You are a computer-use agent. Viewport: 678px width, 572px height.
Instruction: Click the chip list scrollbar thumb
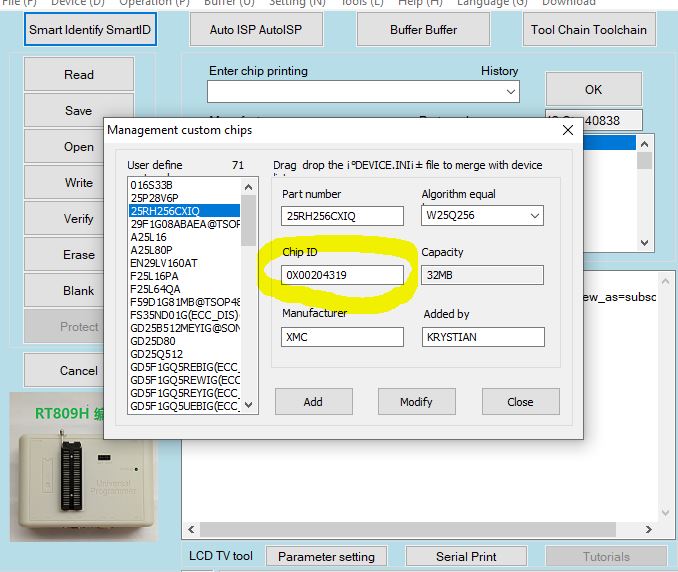pos(248,220)
